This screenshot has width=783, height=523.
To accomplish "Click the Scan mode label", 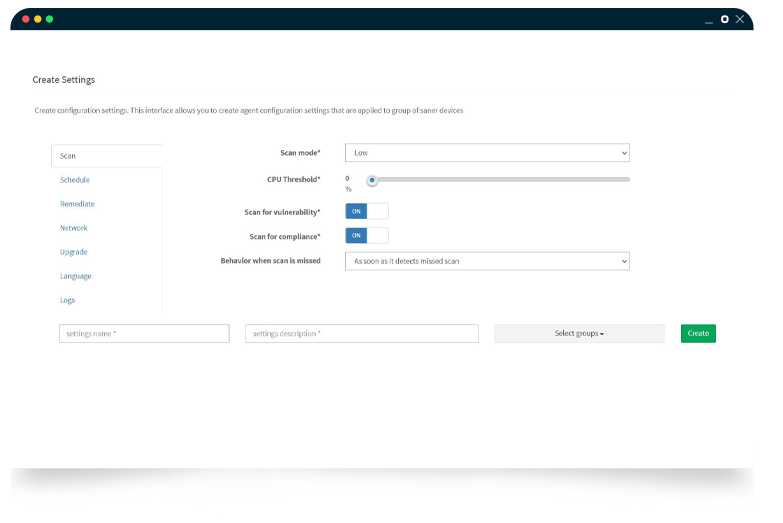I will coord(300,153).
